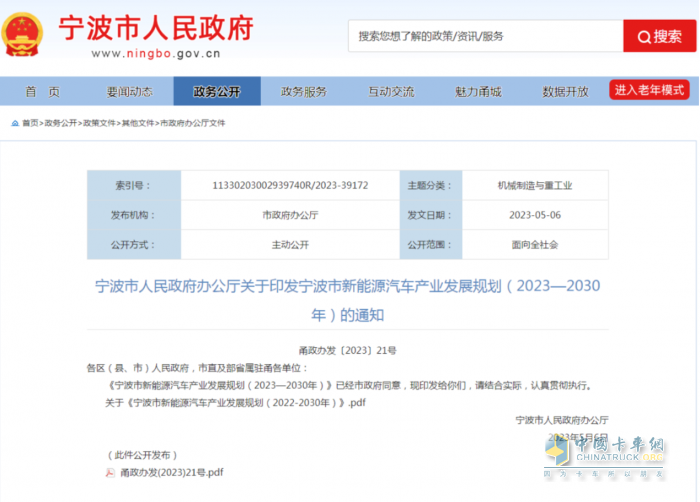
Task: Go to the 政务服务 menu
Action: point(304,91)
